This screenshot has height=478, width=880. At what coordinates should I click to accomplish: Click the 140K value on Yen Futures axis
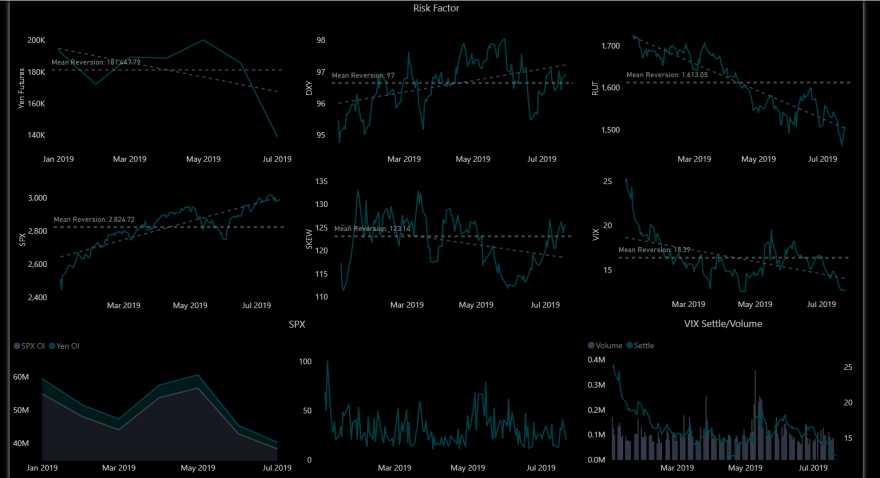[x=36, y=135]
